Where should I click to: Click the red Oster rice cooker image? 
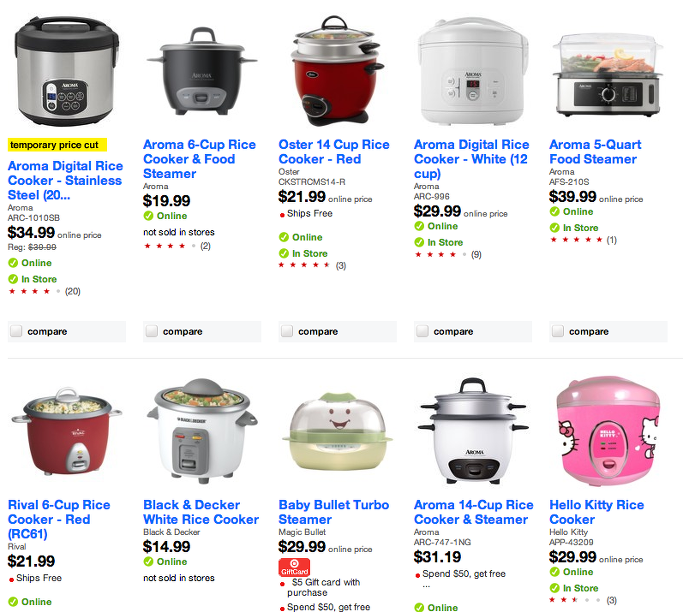pyautogui.click(x=336, y=71)
